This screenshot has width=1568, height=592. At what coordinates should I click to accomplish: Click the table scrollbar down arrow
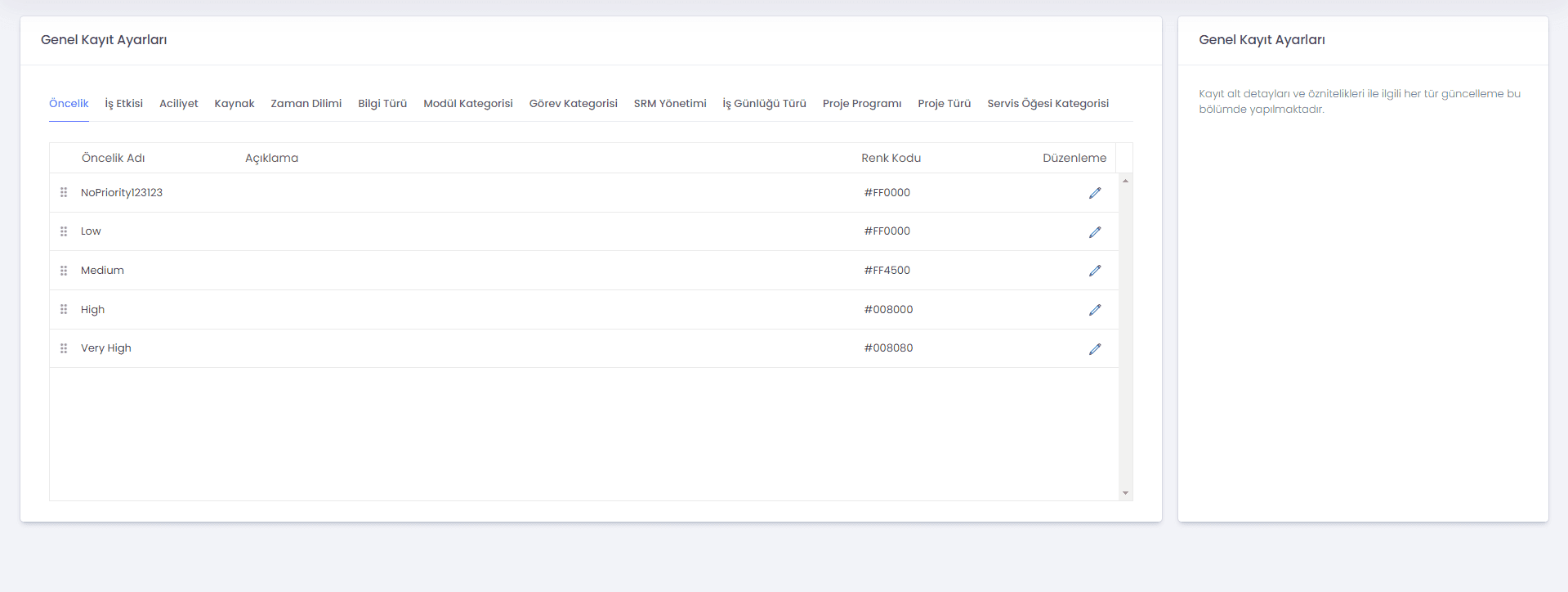[x=1125, y=493]
